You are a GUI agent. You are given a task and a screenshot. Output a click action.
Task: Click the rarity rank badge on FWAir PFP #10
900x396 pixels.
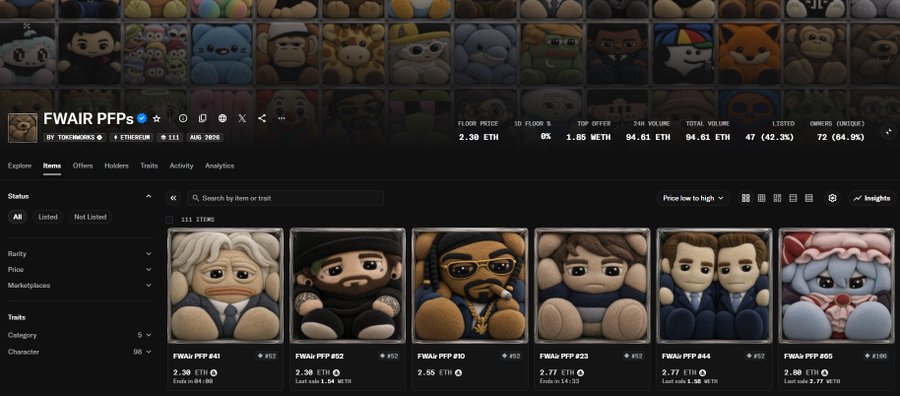tap(511, 356)
